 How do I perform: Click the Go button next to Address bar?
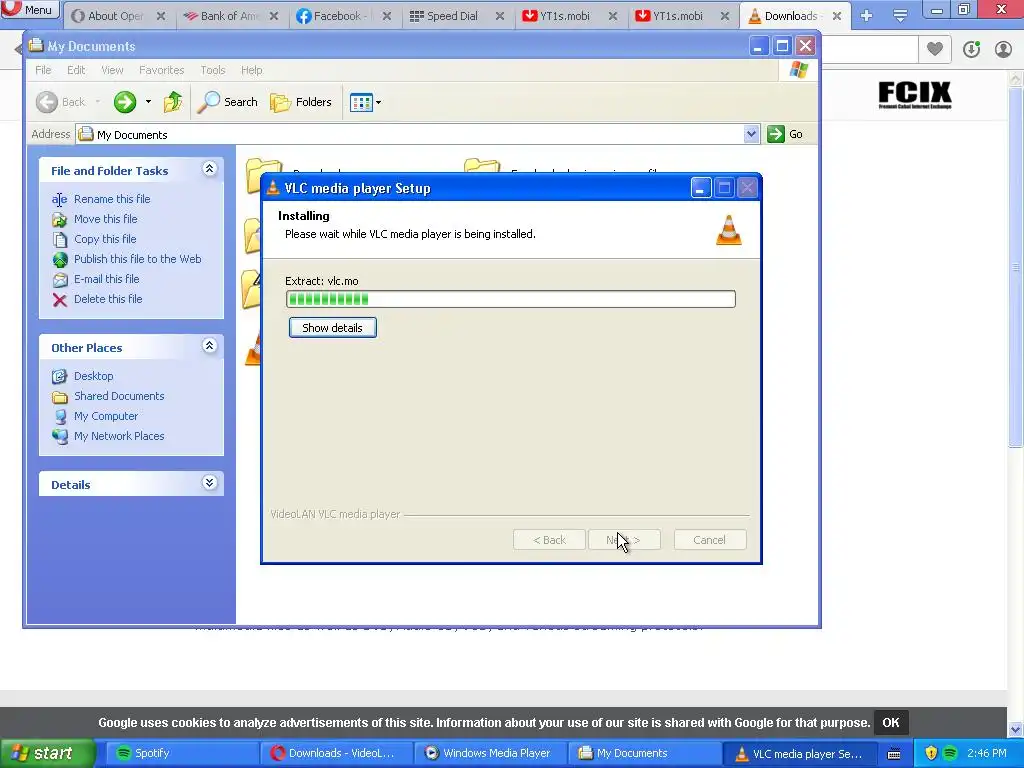pos(785,134)
